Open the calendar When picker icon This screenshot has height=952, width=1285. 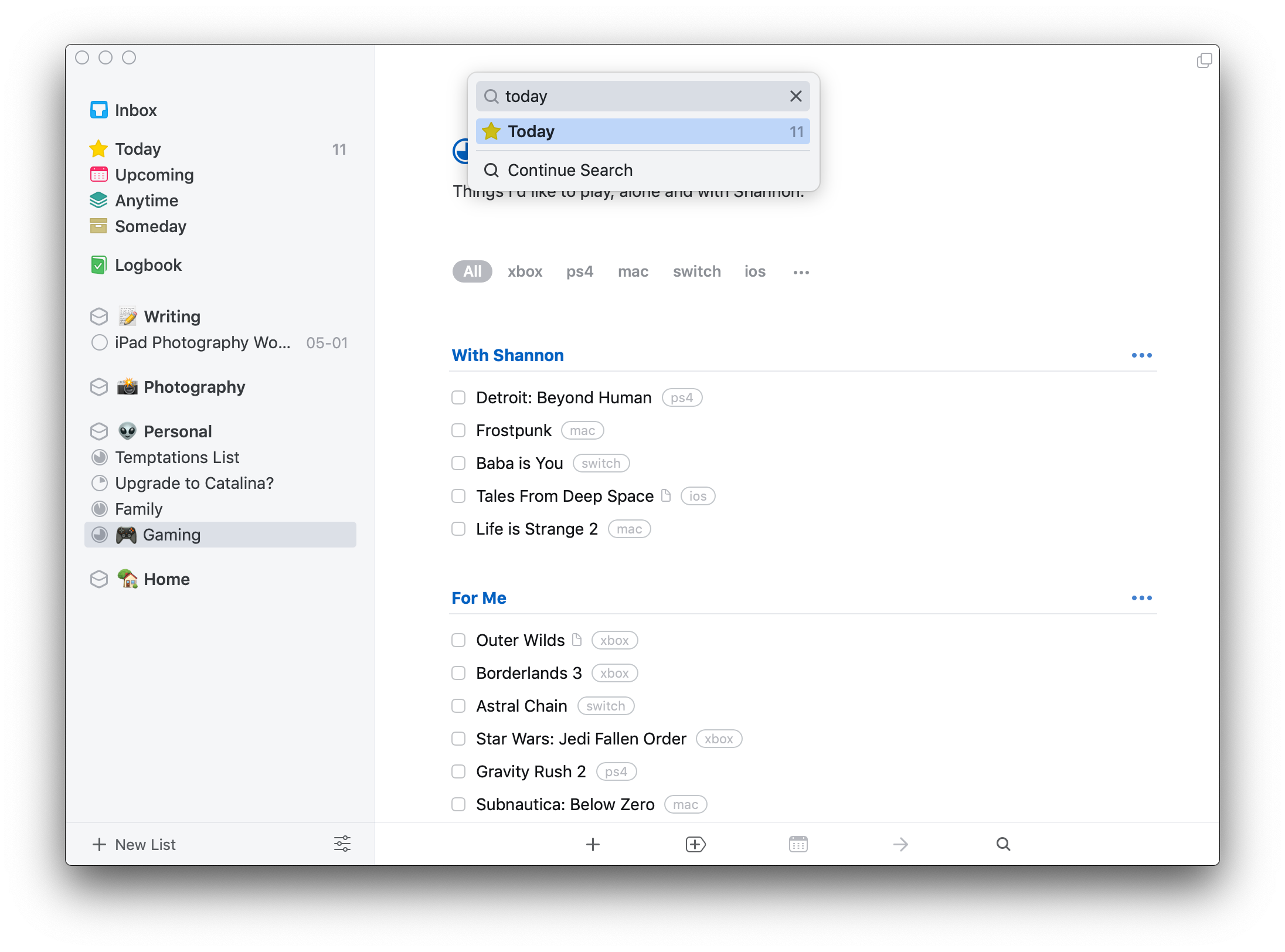798,844
